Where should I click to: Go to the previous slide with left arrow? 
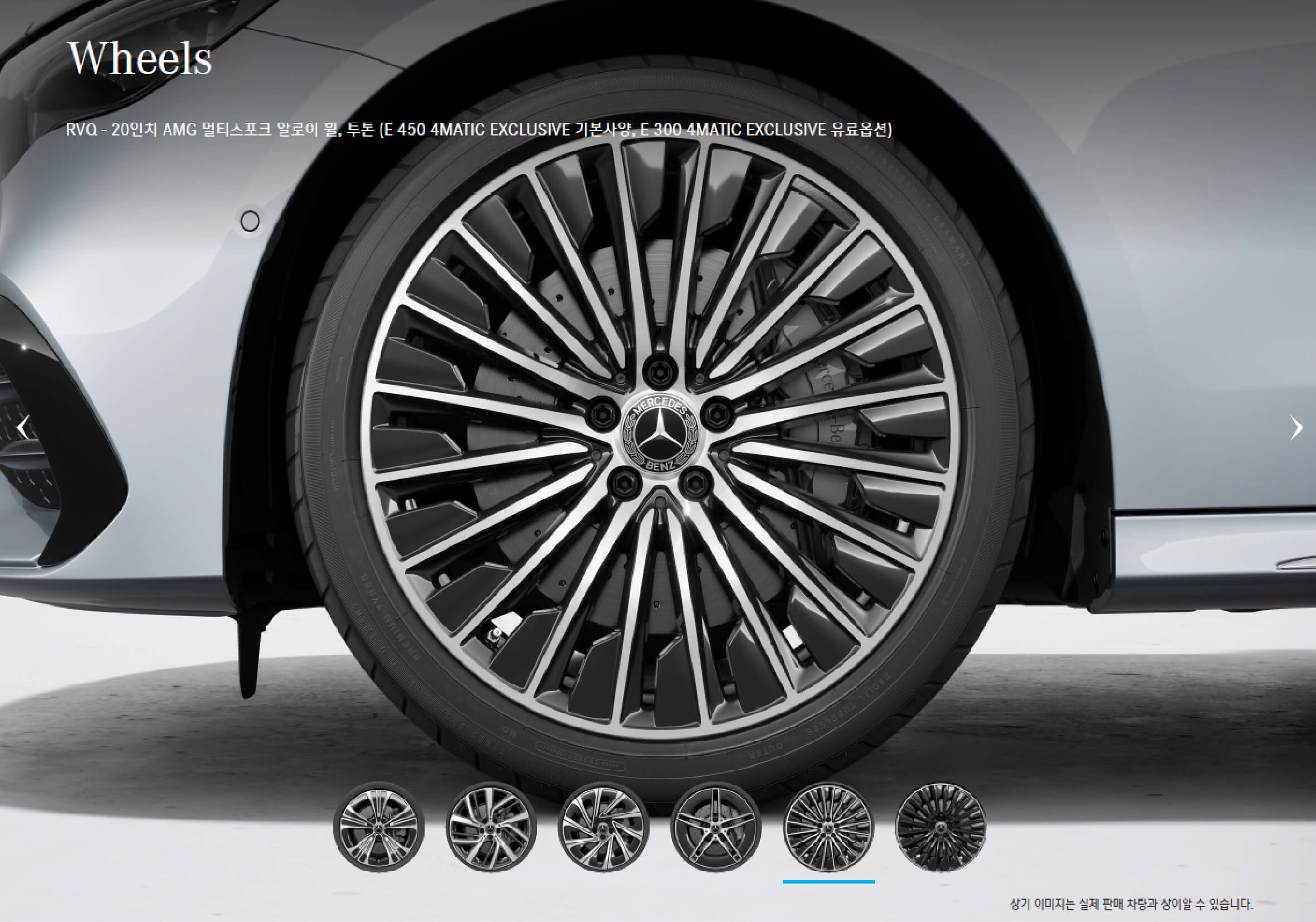point(23,427)
